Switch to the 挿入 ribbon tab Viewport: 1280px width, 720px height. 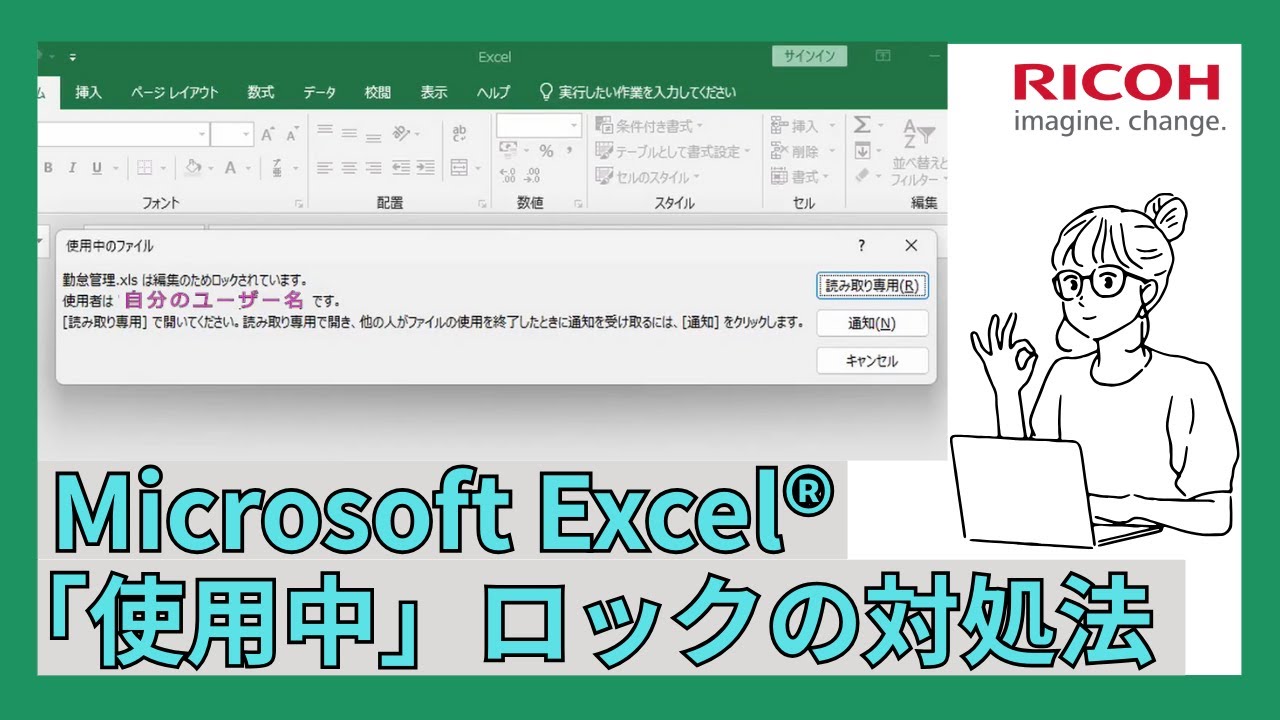(x=89, y=92)
